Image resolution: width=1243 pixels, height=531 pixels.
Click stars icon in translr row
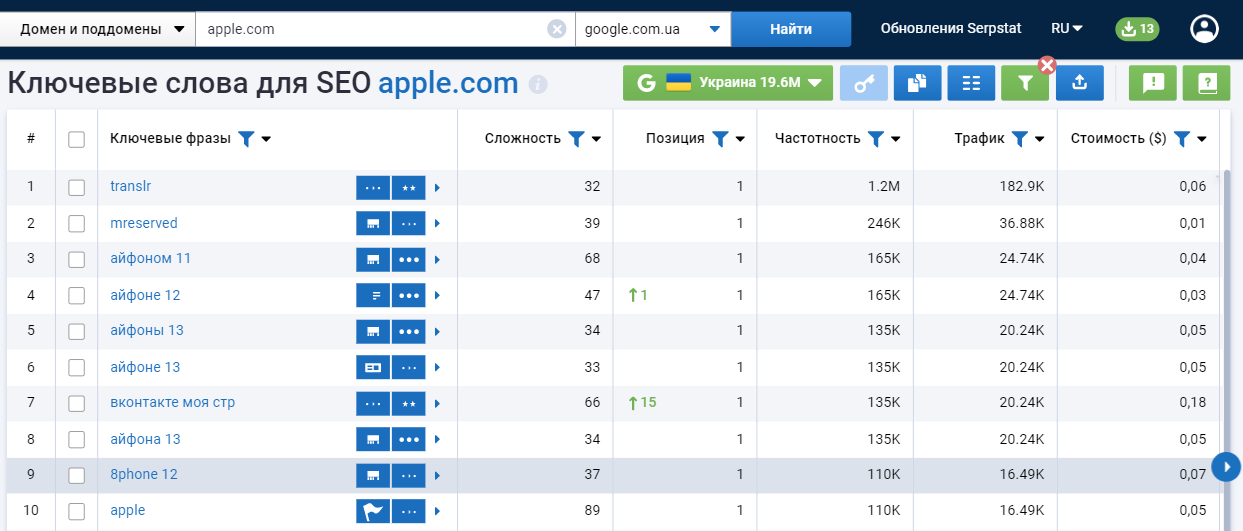409,187
